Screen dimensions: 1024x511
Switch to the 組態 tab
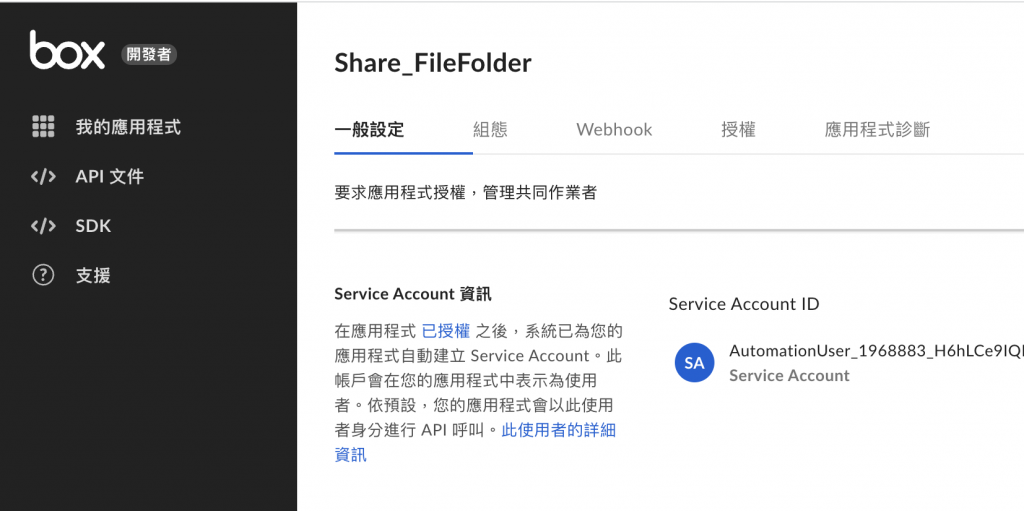(x=490, y=129)
